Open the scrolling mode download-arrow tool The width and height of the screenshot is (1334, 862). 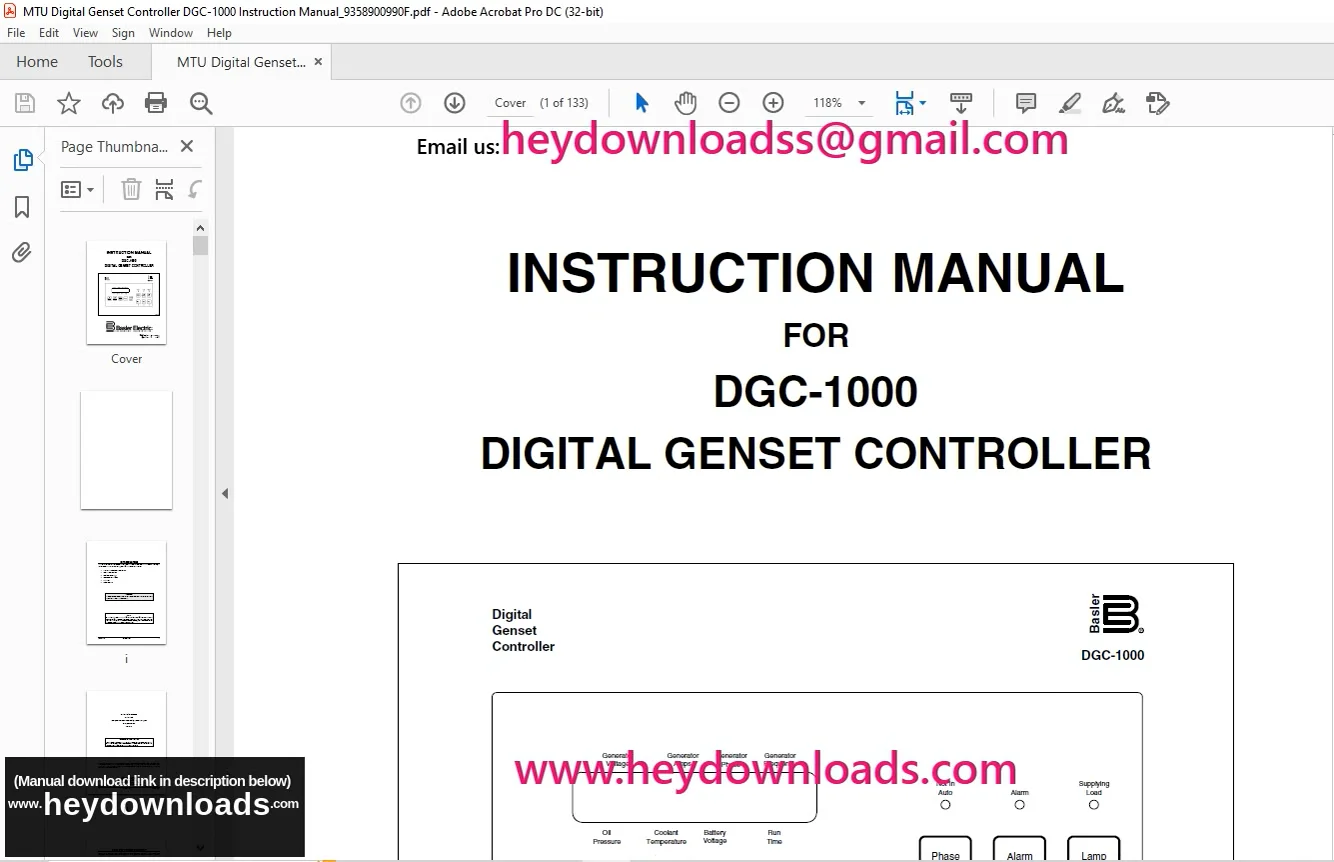960,103
